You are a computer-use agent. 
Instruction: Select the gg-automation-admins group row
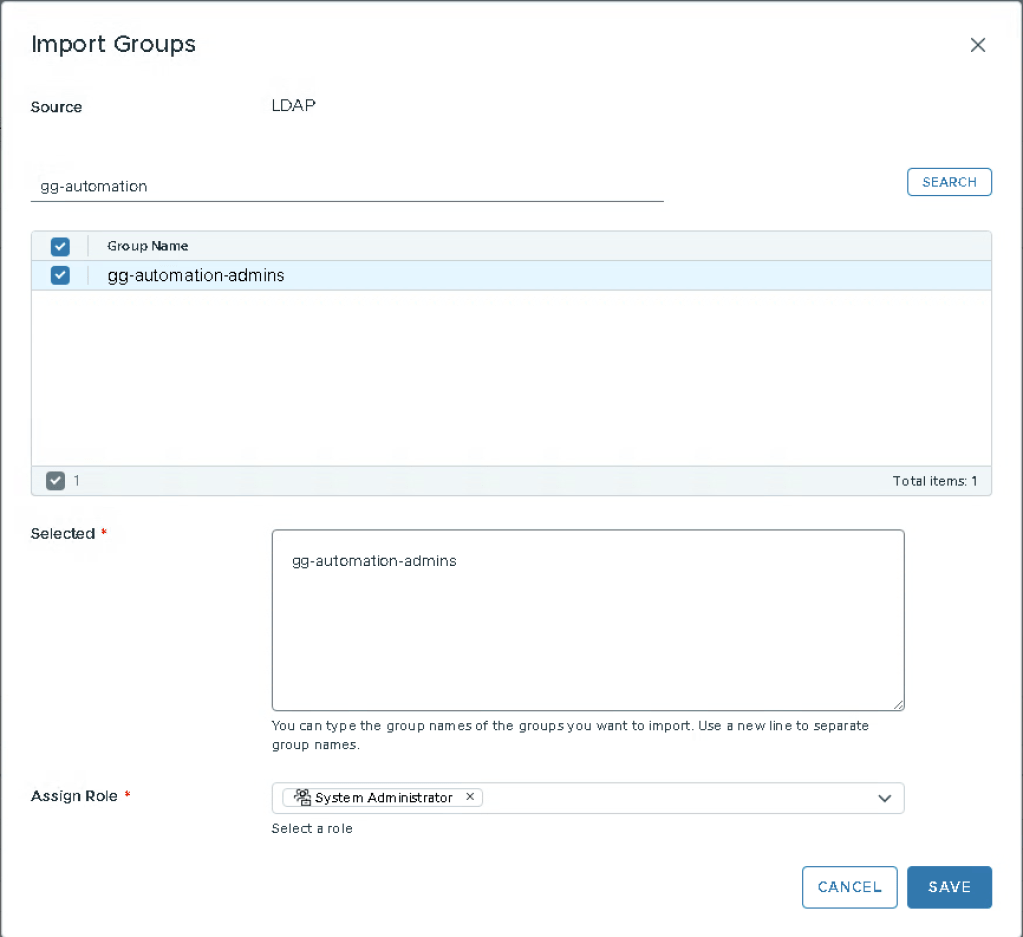500,276
